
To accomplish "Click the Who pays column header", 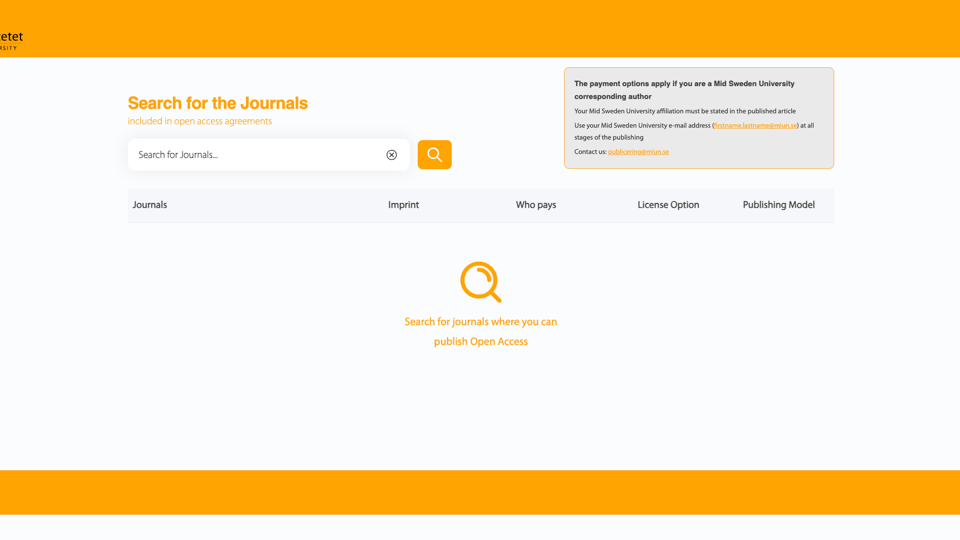I will tap(536, 205).
